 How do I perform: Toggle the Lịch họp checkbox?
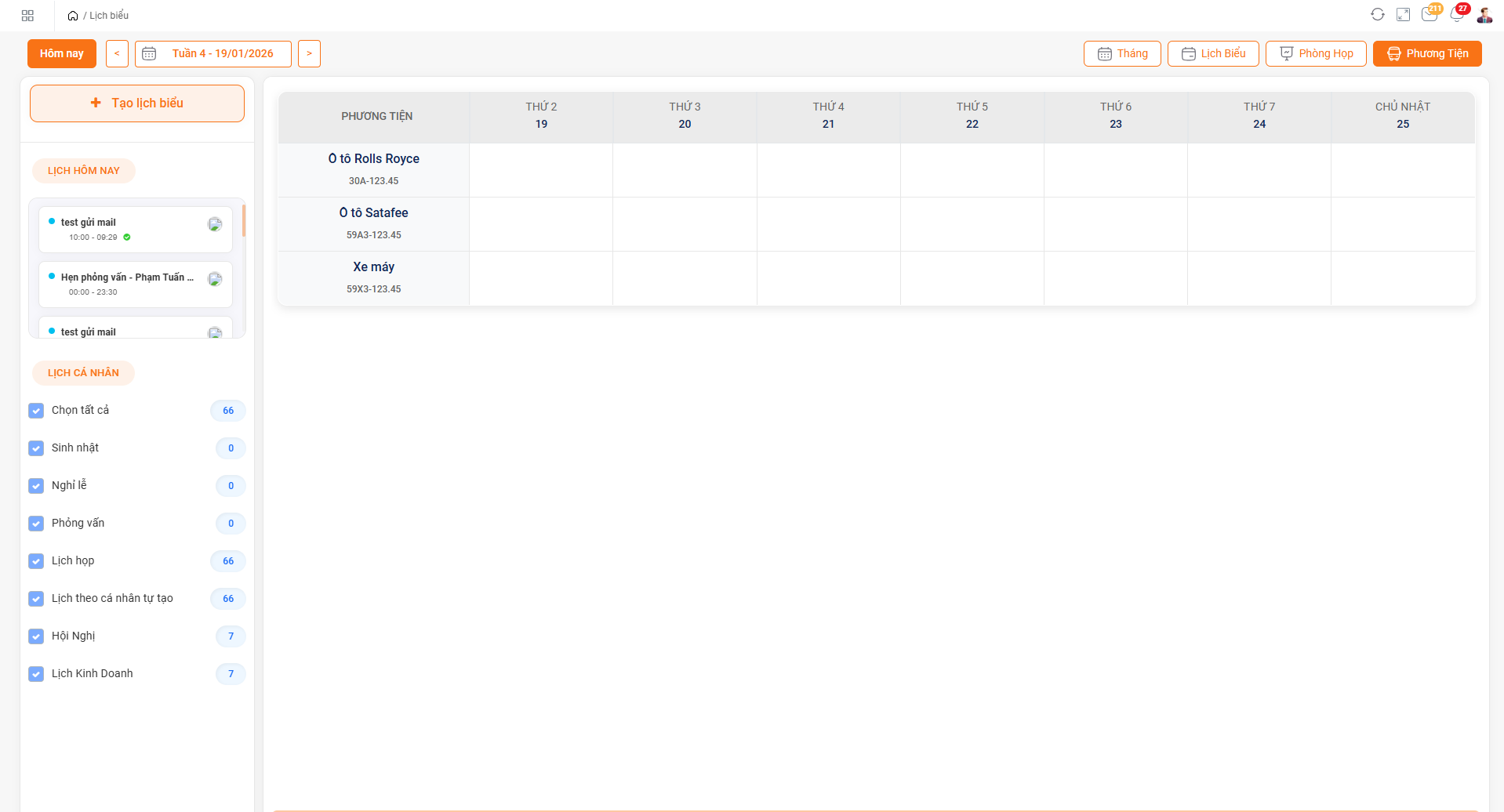click(36, 561)
